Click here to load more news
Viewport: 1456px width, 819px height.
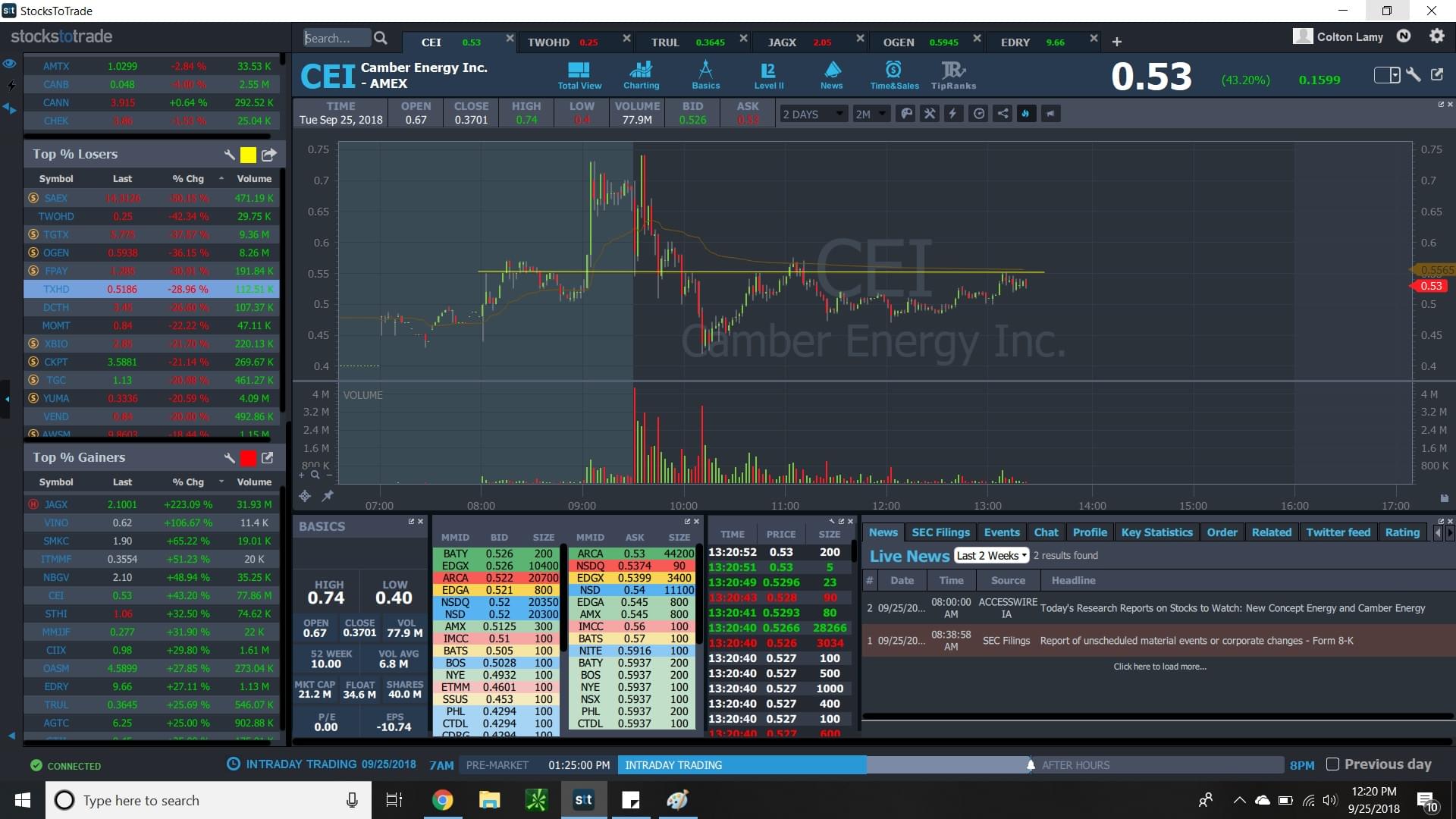pyautogui.click(x=1159, y=667)
